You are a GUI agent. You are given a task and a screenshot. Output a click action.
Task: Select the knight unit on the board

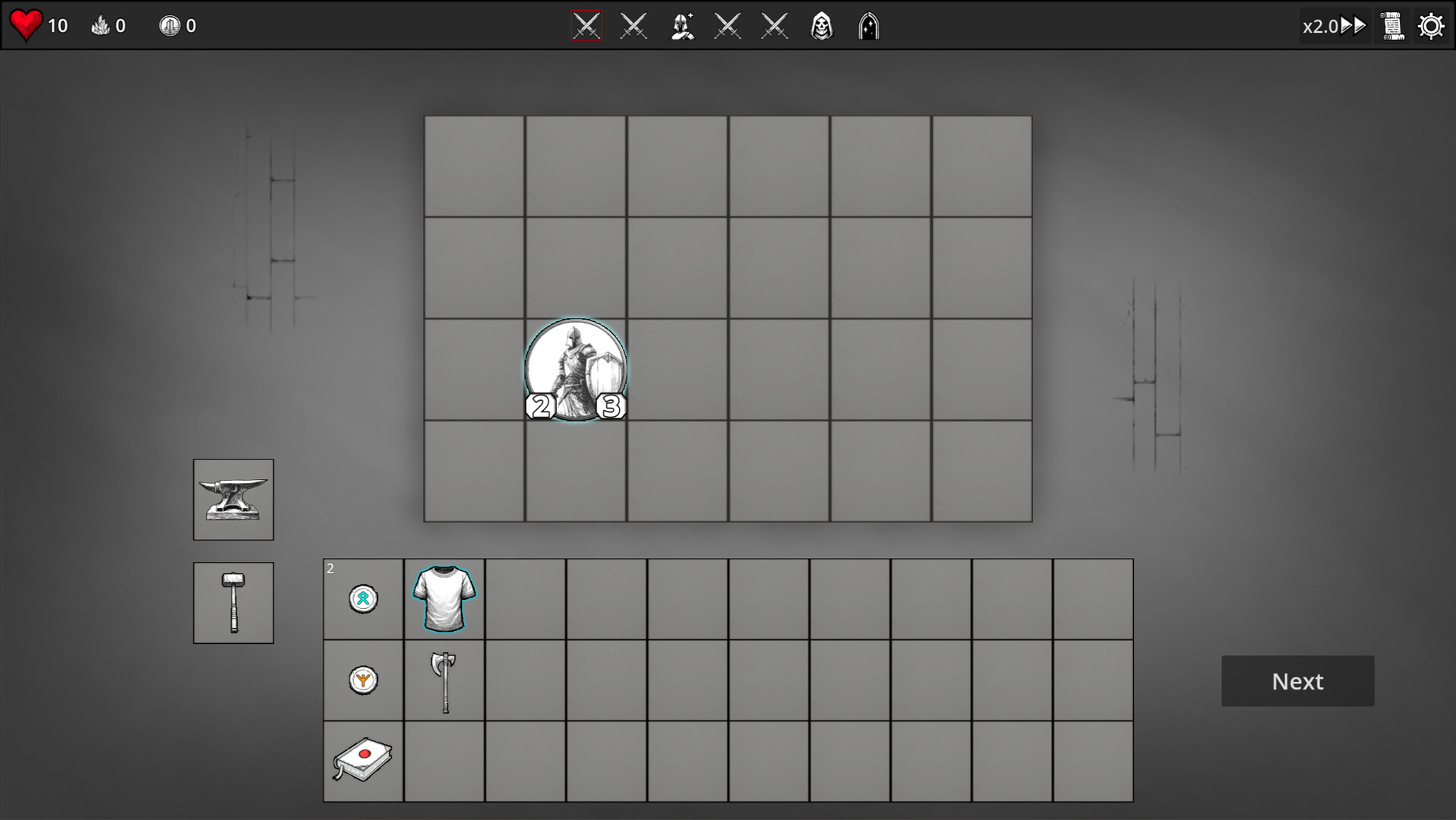pos(576,368)
